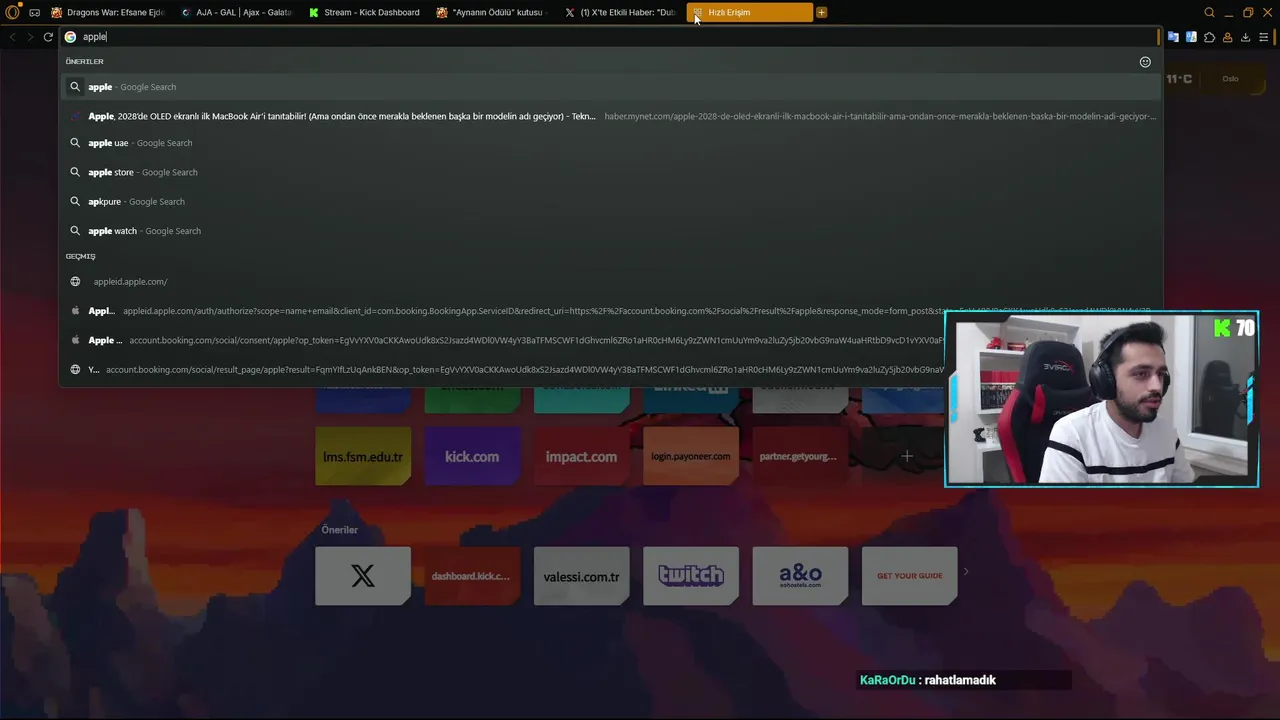Open the partner.getyourg... speed dial tile
1280x720 pixels.
pyautogui.click(x=800, y=456)
